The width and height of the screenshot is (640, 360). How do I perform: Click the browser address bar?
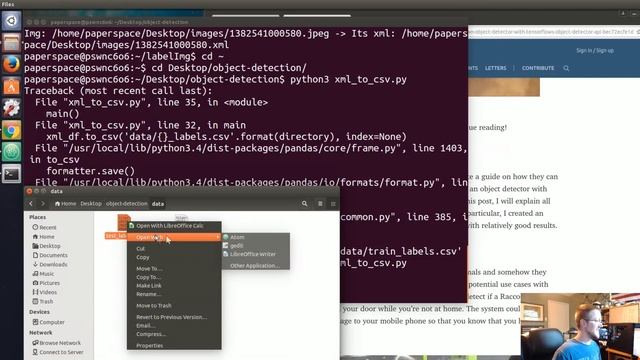(552, 31)
